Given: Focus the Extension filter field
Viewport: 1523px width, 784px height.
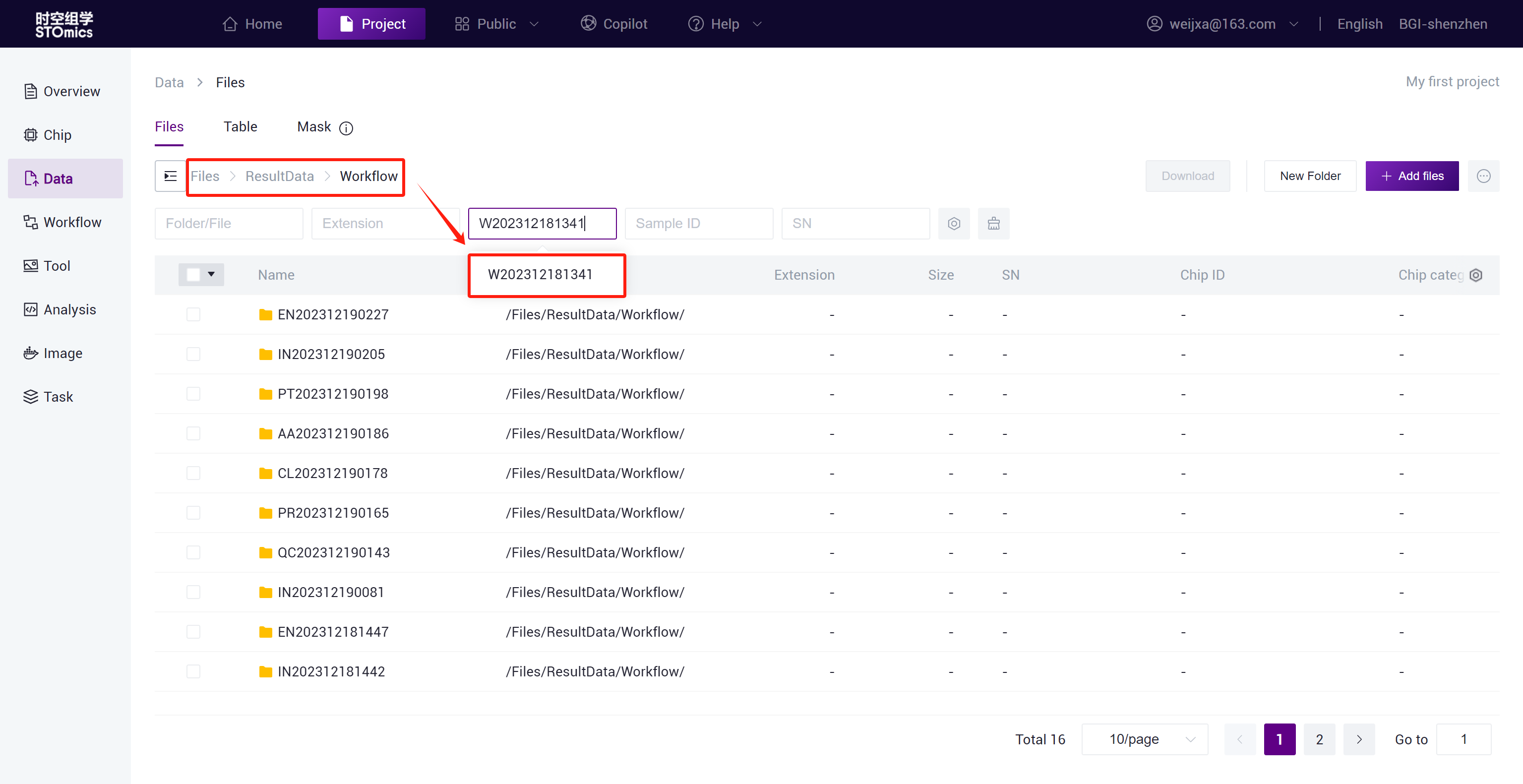Looking at the screenshot, I should click(x=385, y=224).
